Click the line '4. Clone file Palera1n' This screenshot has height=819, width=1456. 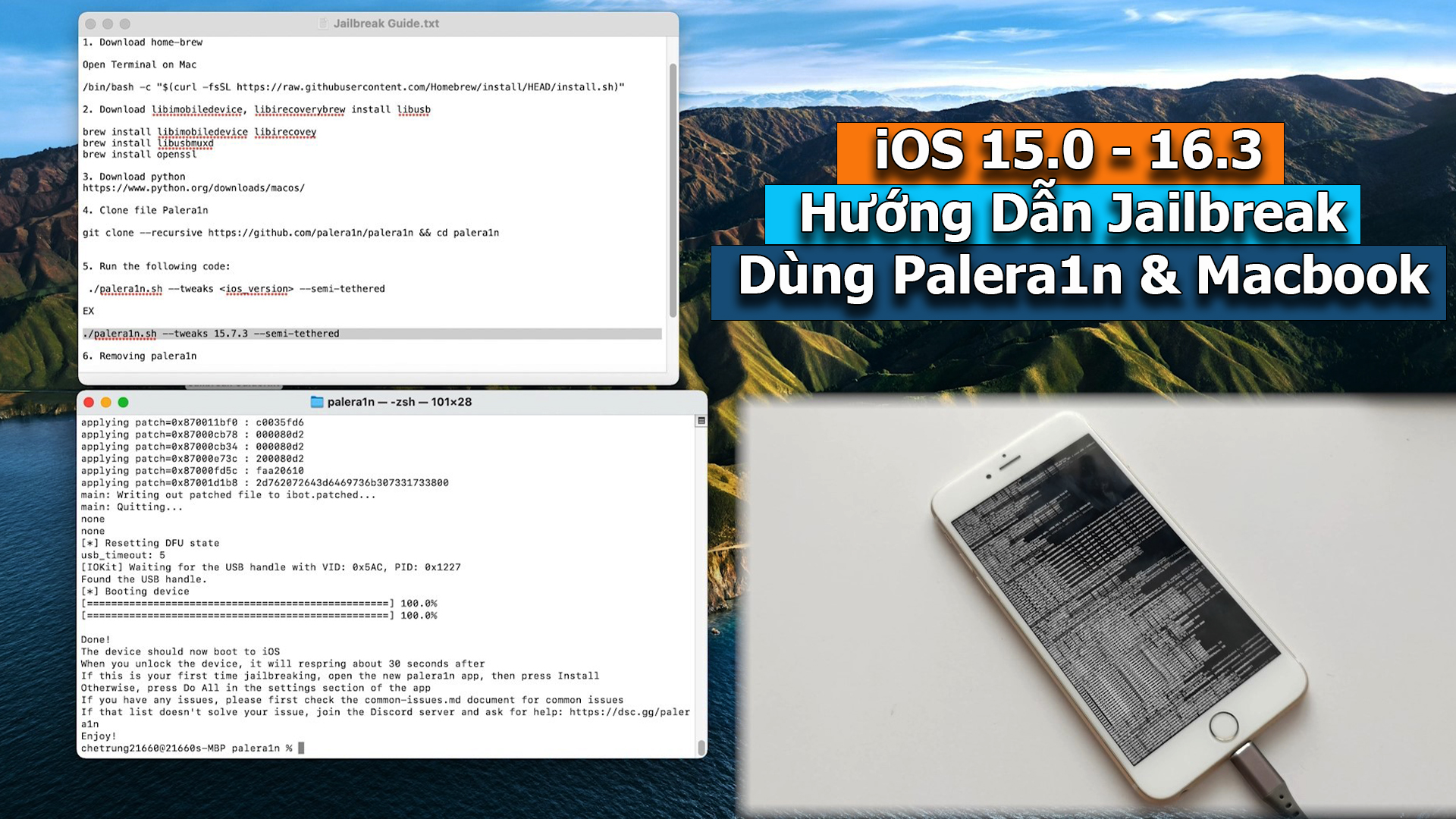click(146, 210)
